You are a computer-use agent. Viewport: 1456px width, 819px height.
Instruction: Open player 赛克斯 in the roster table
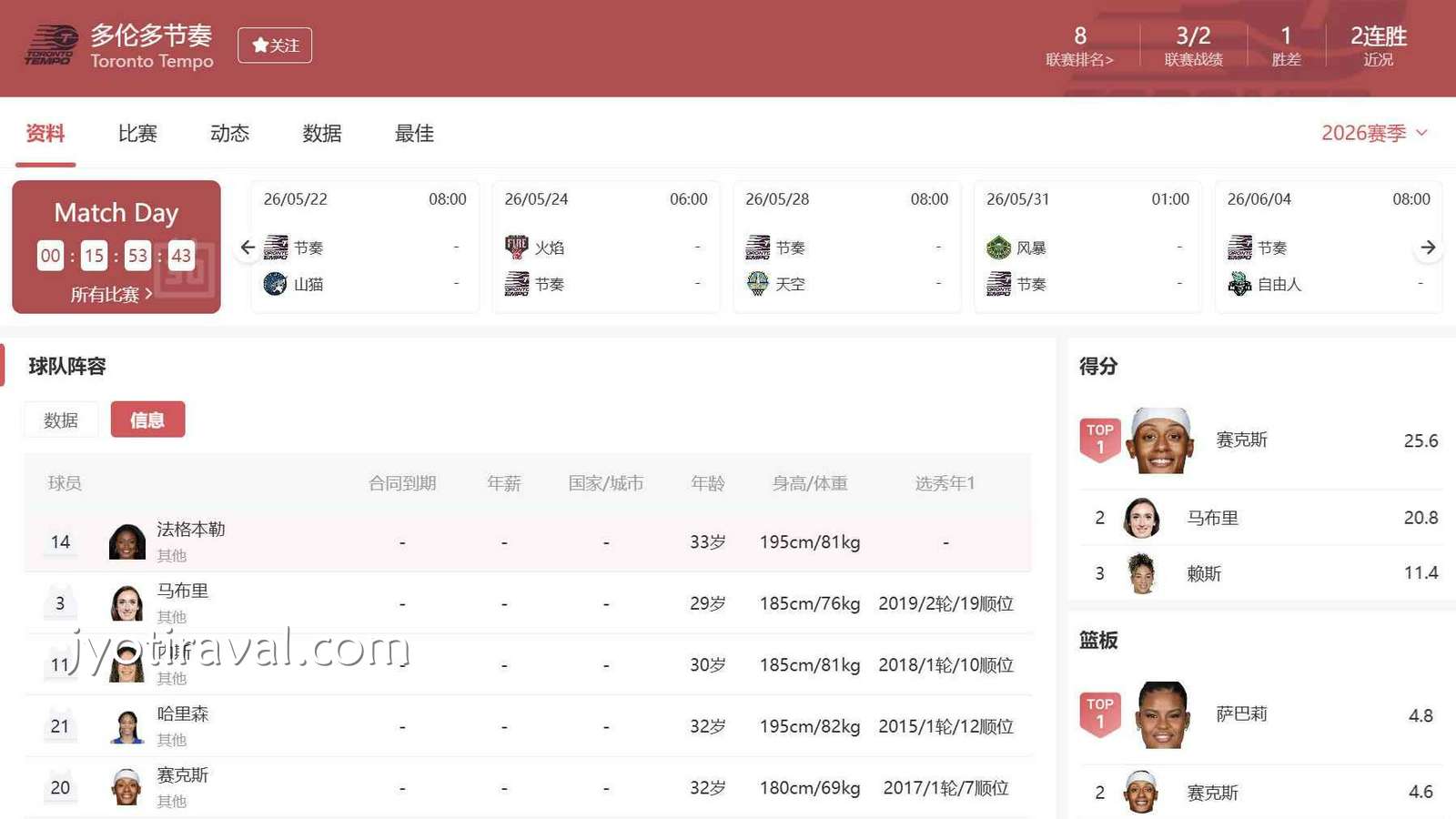pyautogui.click(x=183, y=775)
